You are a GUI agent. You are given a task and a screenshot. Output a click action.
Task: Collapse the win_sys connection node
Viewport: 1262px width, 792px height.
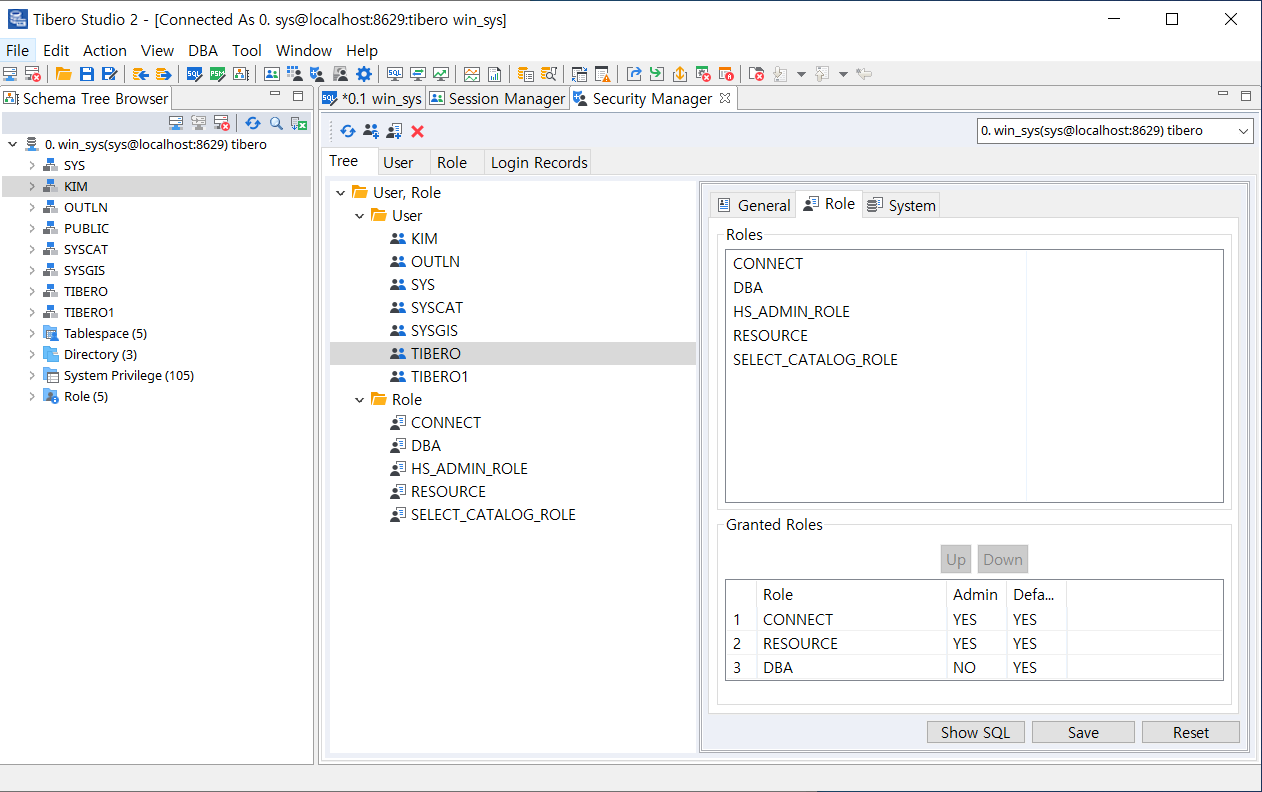[12, 144]
